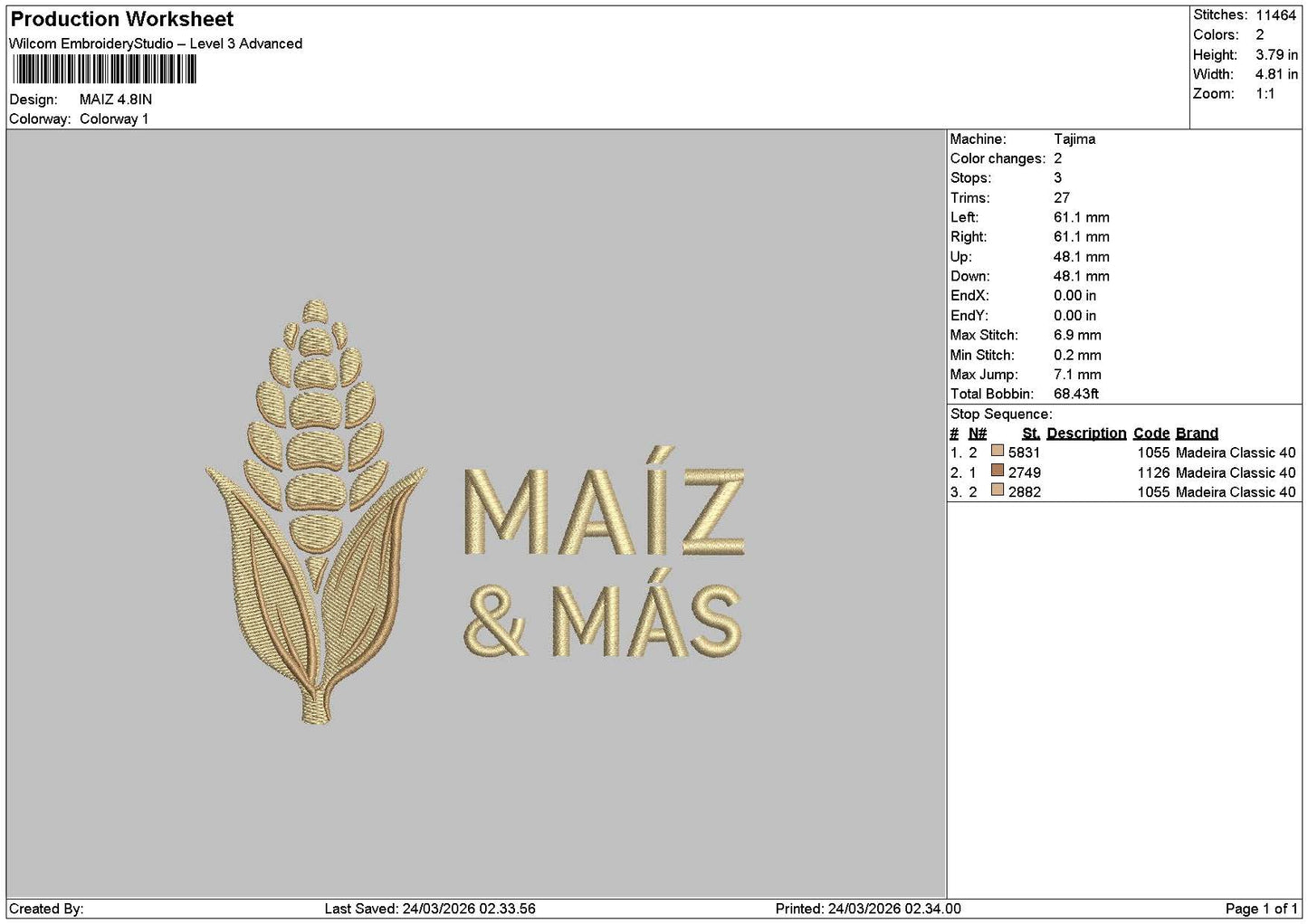
Task: Click 'Page 1 of 1' in the footer
Action: coord(1262,909)
